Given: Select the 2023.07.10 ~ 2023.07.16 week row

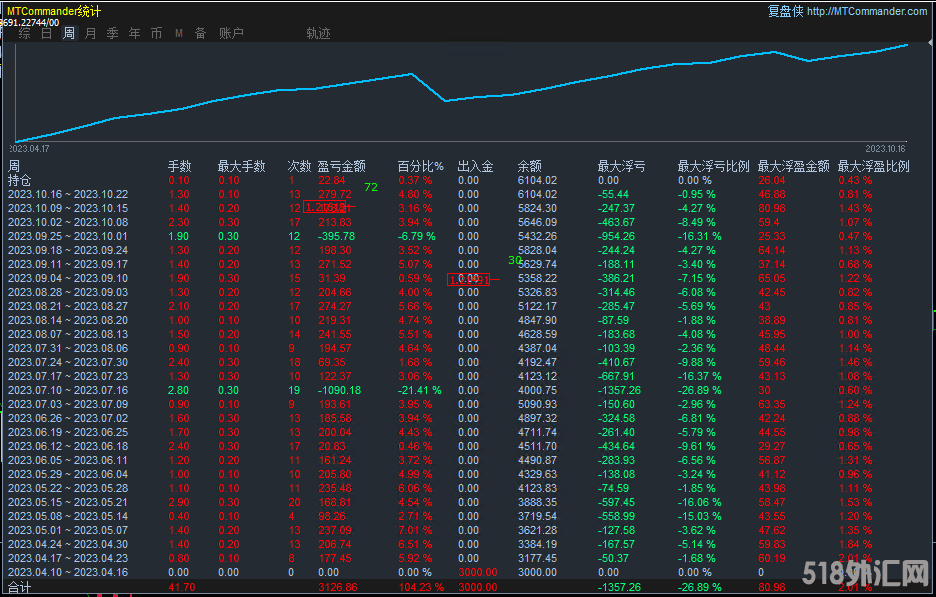Looking at the screenshot, I should [x=68, y=390].
